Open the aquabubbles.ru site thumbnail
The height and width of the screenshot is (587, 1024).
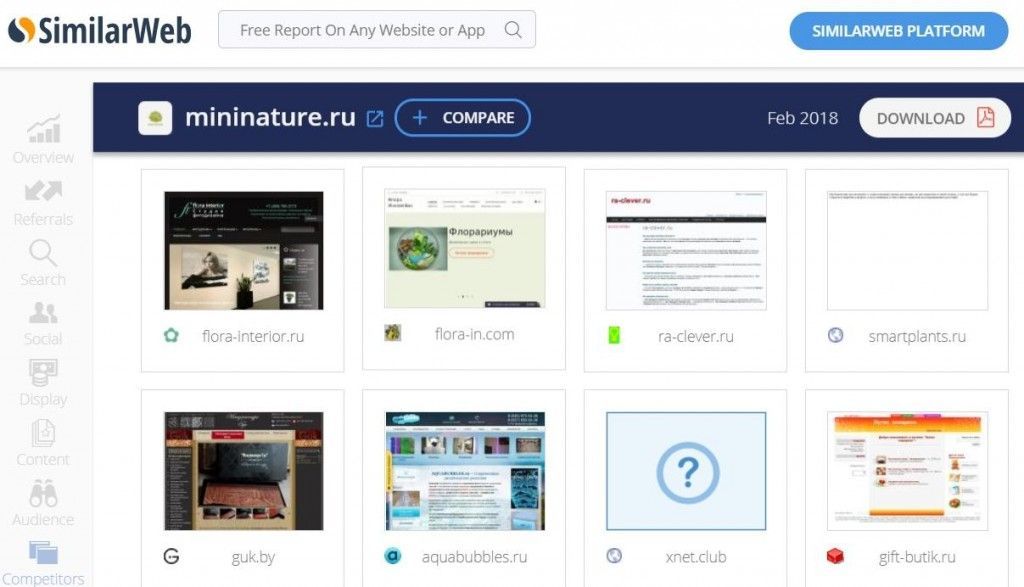[x=465, y=470]
